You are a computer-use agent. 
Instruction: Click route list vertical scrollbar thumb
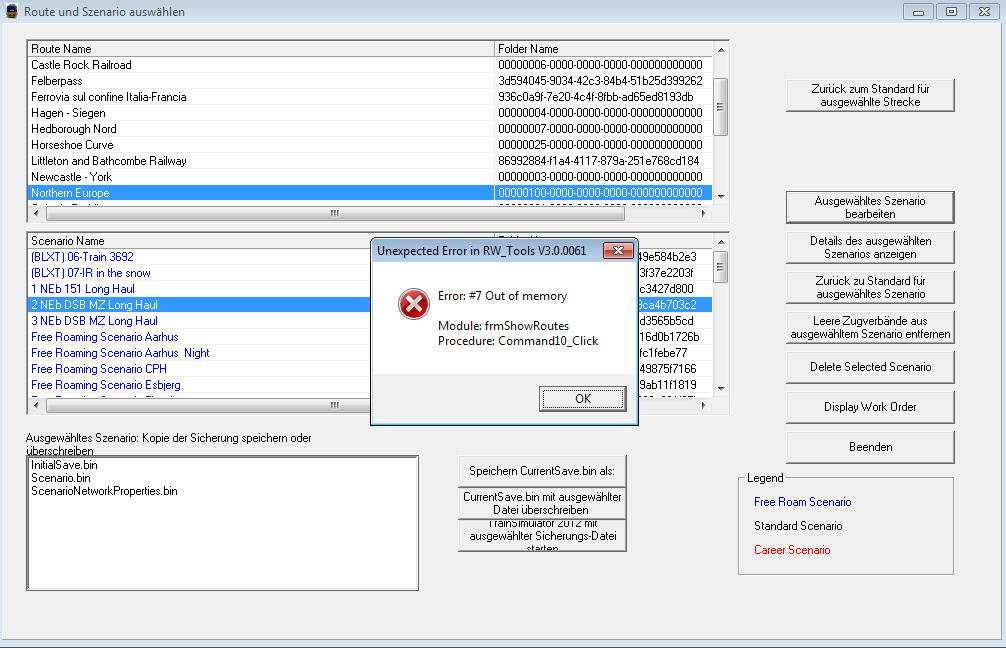(x=720, y=107)
